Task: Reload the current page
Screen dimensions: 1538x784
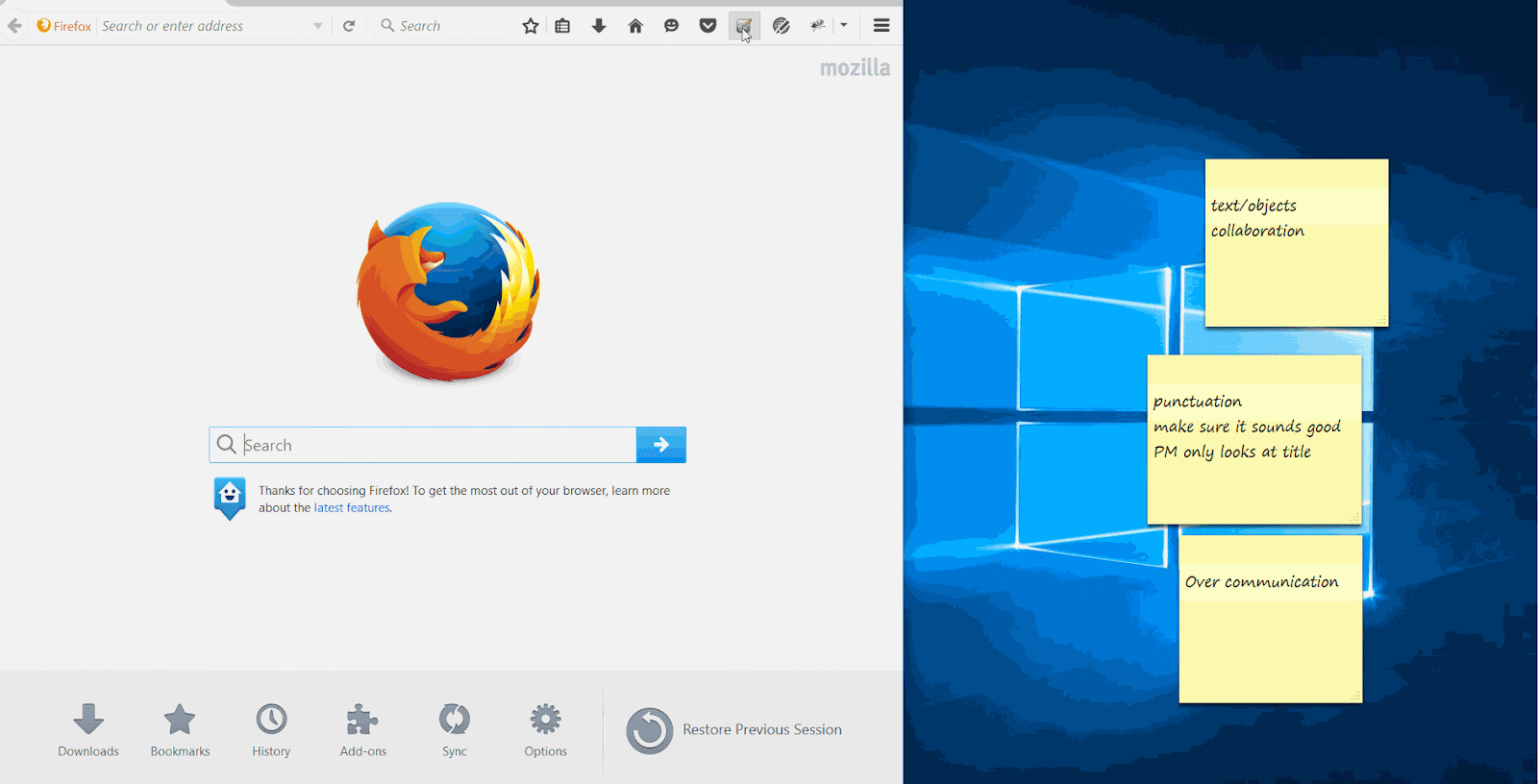Action: (x=349, y=26)
